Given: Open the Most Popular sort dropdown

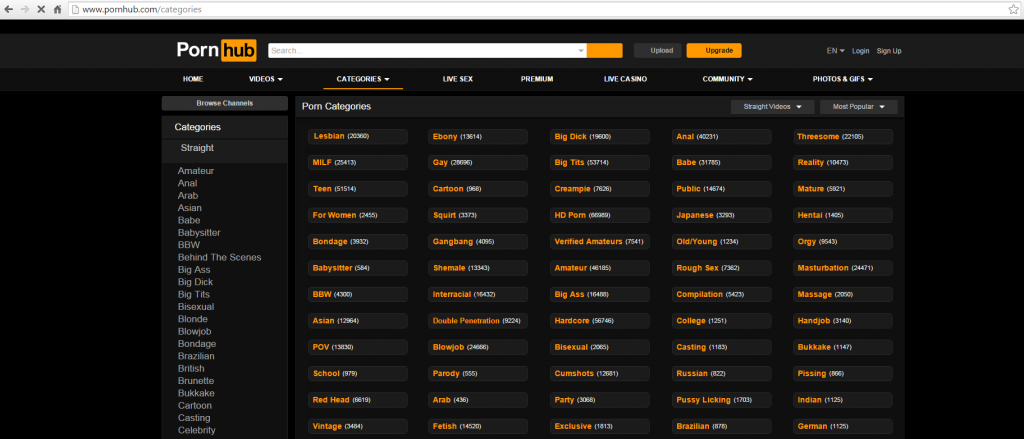Looking at the screenshot, I should pos(859,106).
